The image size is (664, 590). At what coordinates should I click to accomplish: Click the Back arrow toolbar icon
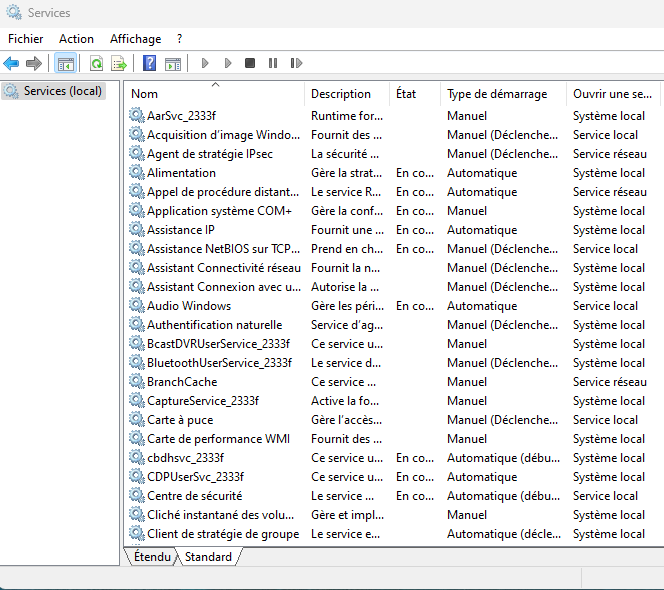[11, 64]
